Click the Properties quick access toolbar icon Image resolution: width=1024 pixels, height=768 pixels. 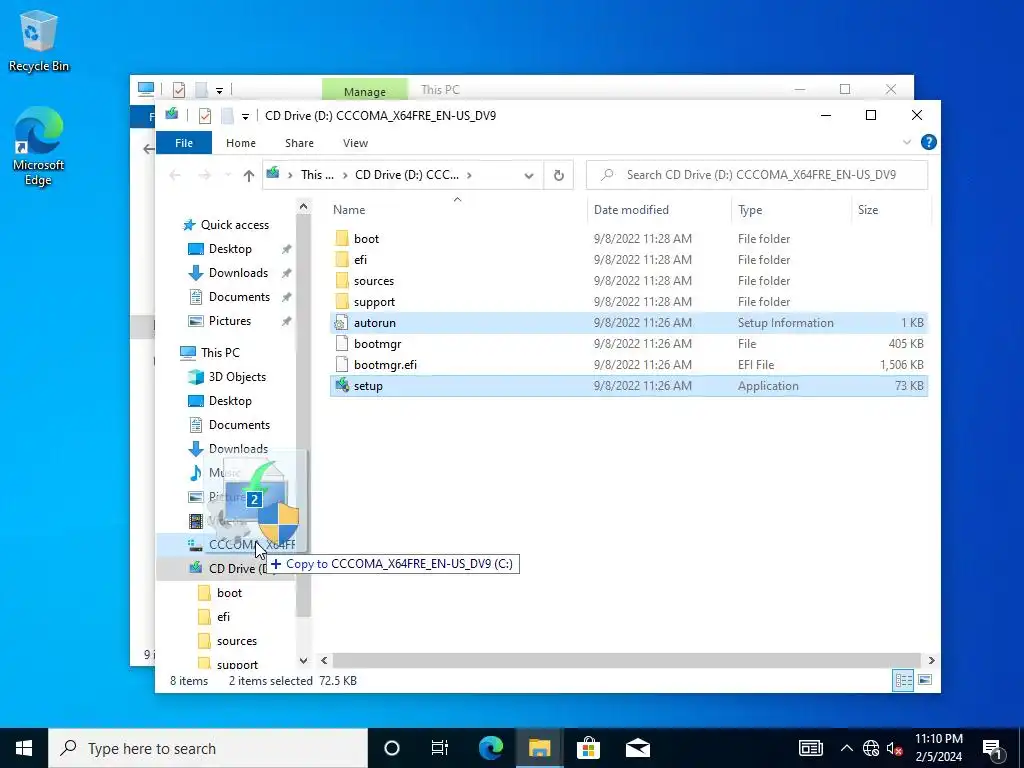coord(204,116)
